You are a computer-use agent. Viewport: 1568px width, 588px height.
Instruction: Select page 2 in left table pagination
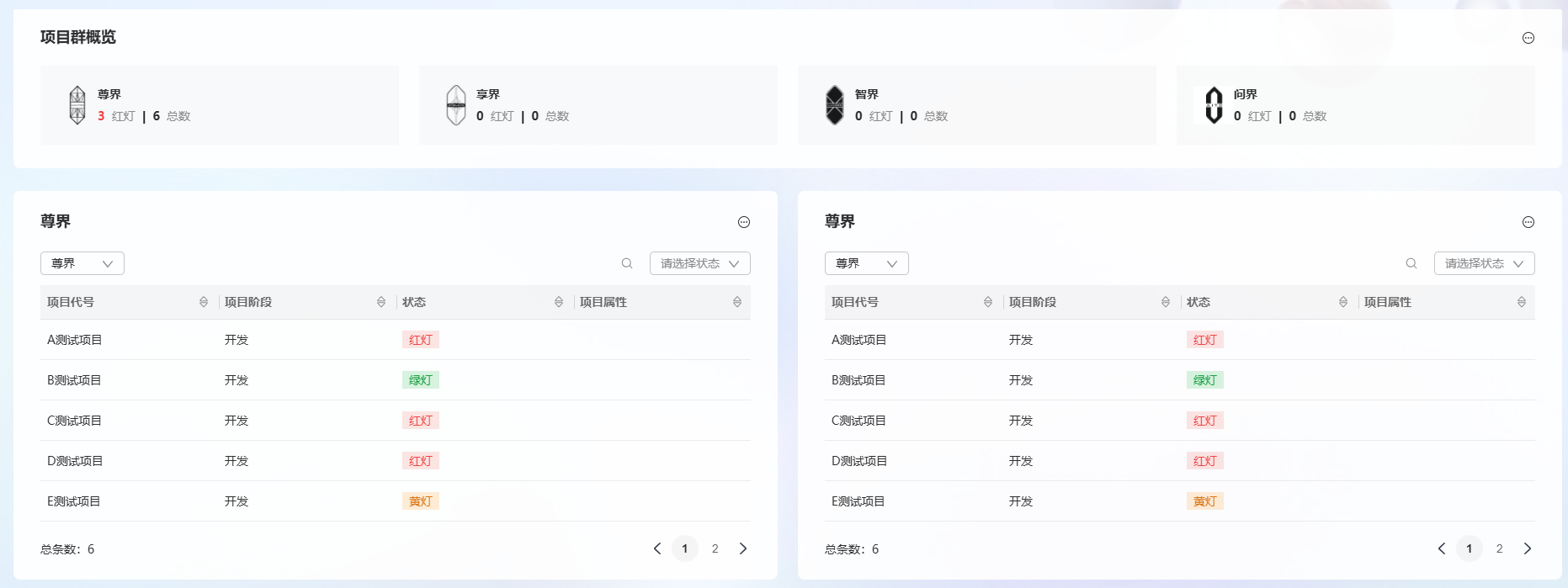tap(715, 548)
